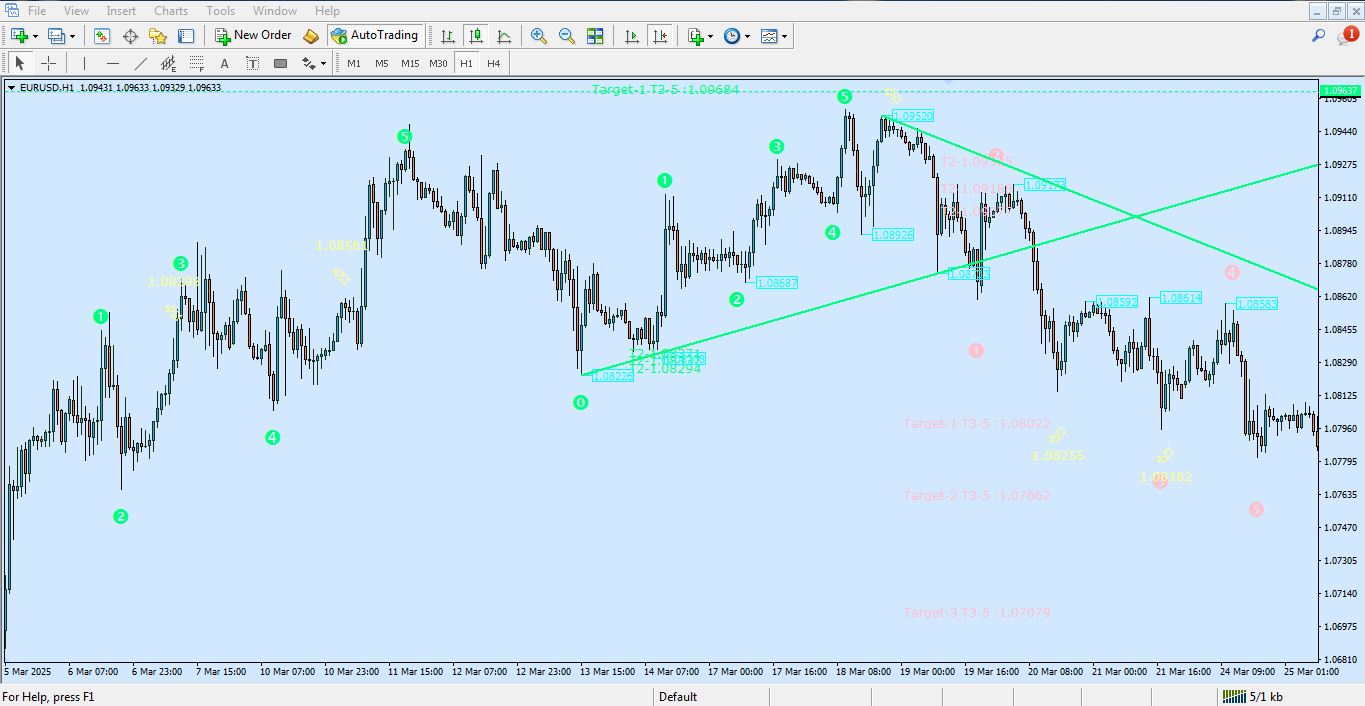Zoom out of the chart
Viewport: 1365px width, 706px height.
pyautogui.click(x=567, y=36)
